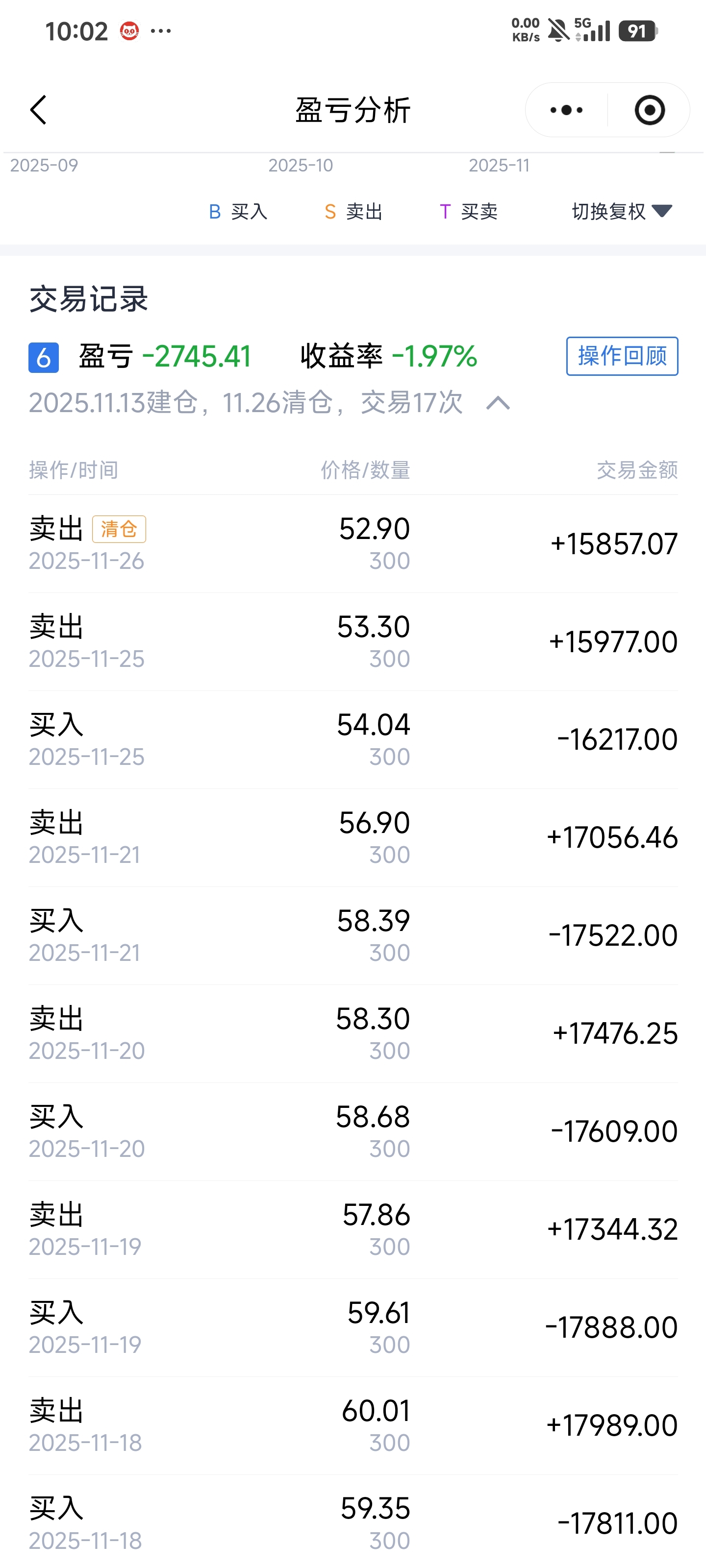Toggle the B 买入 chart marker filter
This screenshot has height=1568, width=706.
tap(238, 212)
